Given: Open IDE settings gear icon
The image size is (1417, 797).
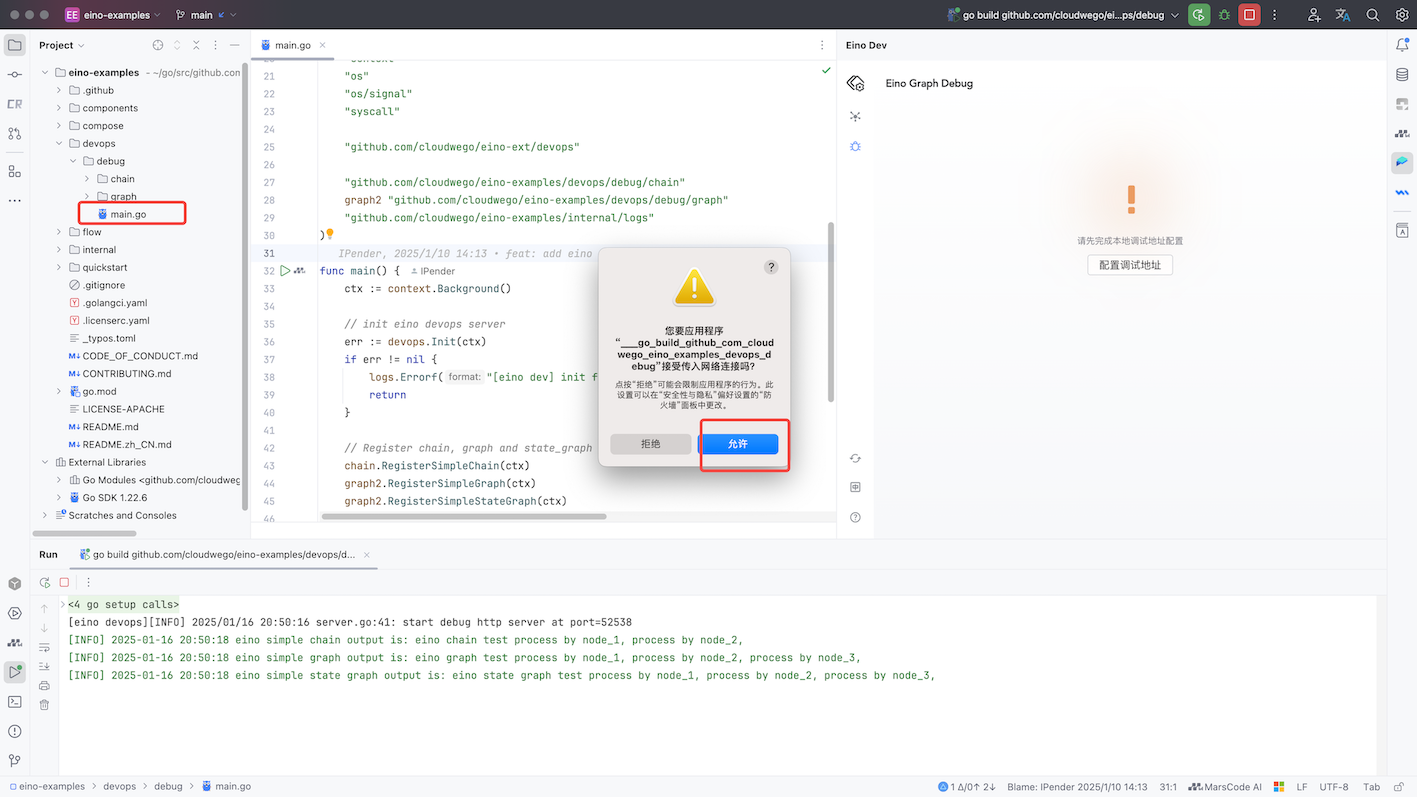Looking at the screenshot, I should [1402, 15].
